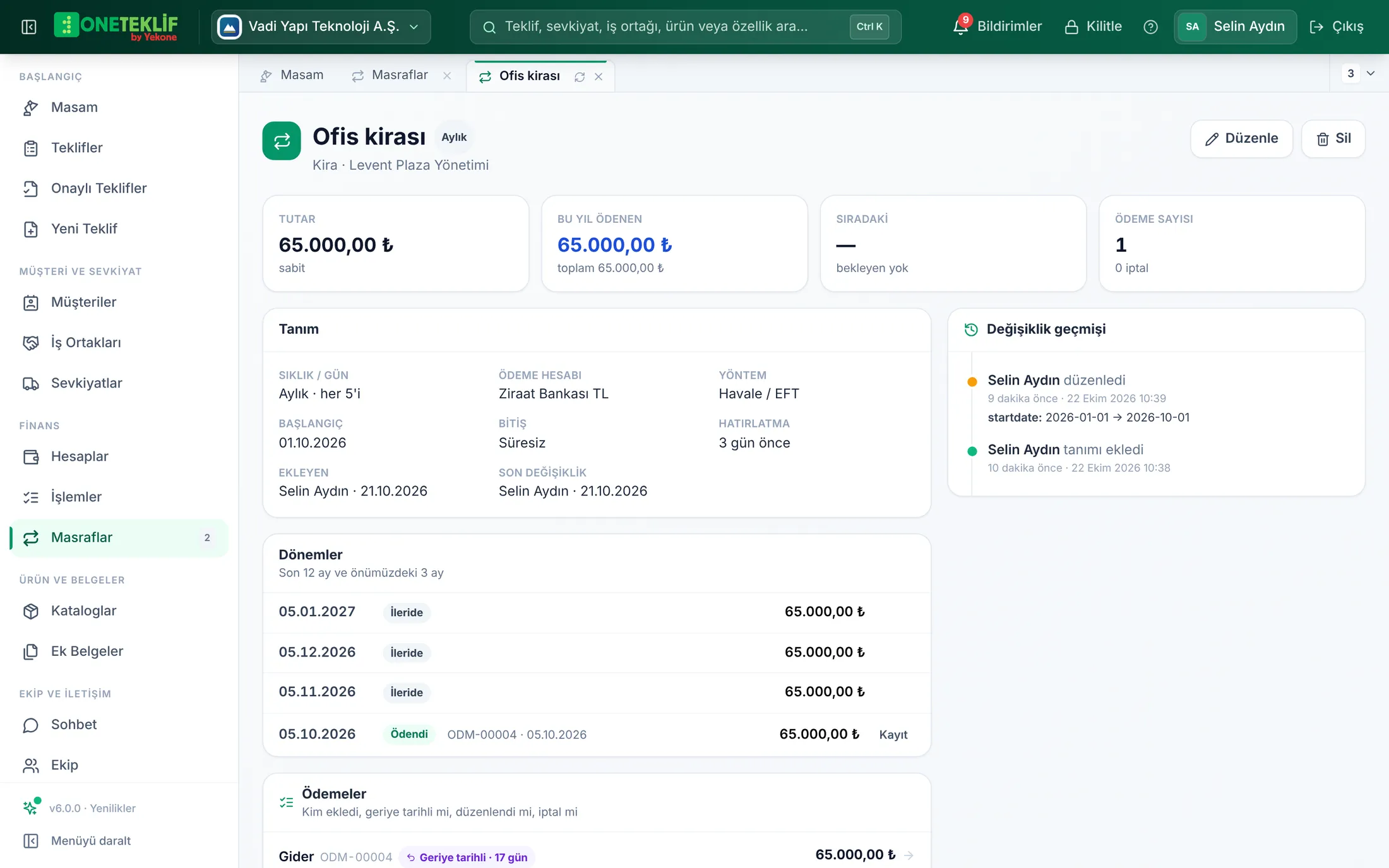Open Gider ODM-00004 payment arrow
1389x868 pixels.
(909, 855)
